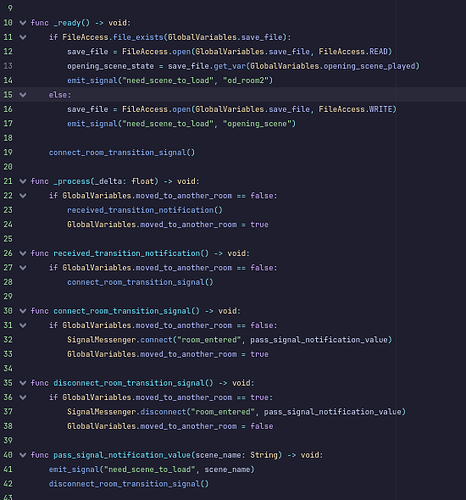Click "false" value on line 38
Image resolution: width=466 pixels, height=500 pixels.
tap(262, 426)
